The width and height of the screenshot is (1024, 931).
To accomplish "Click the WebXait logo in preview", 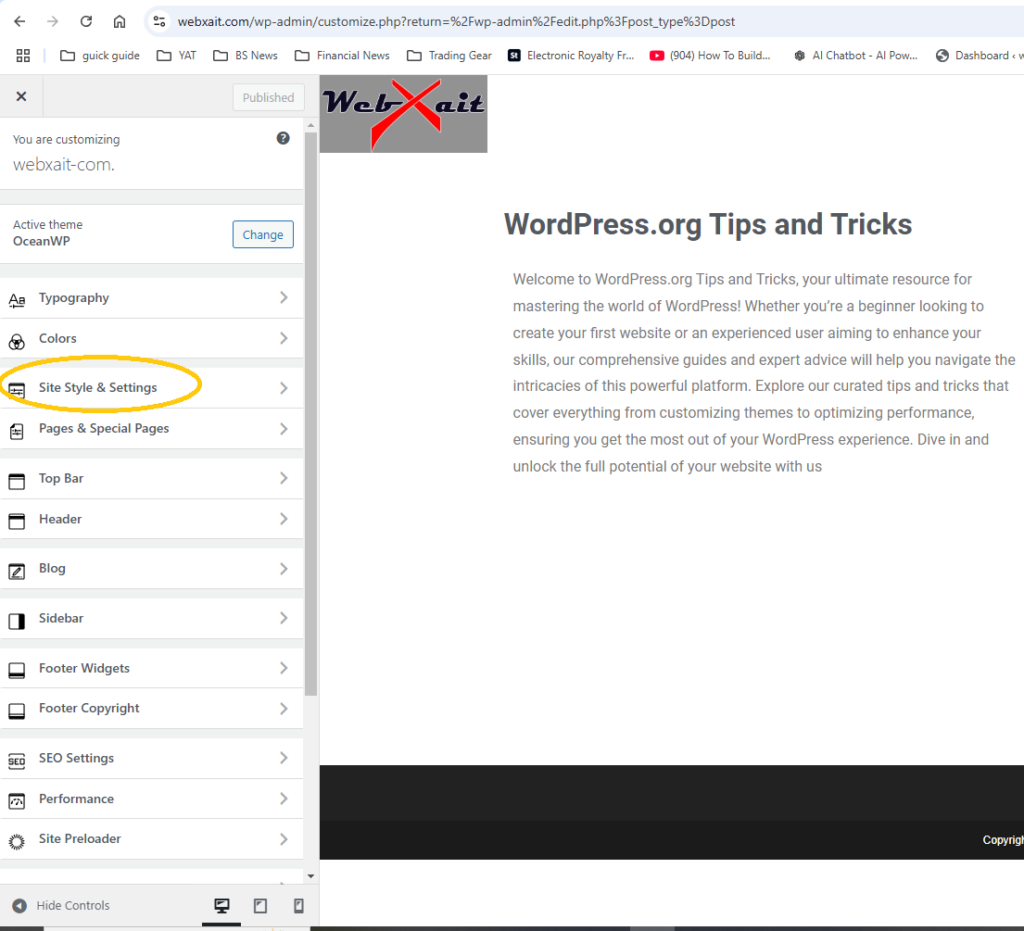I will [x=404, y=114].
